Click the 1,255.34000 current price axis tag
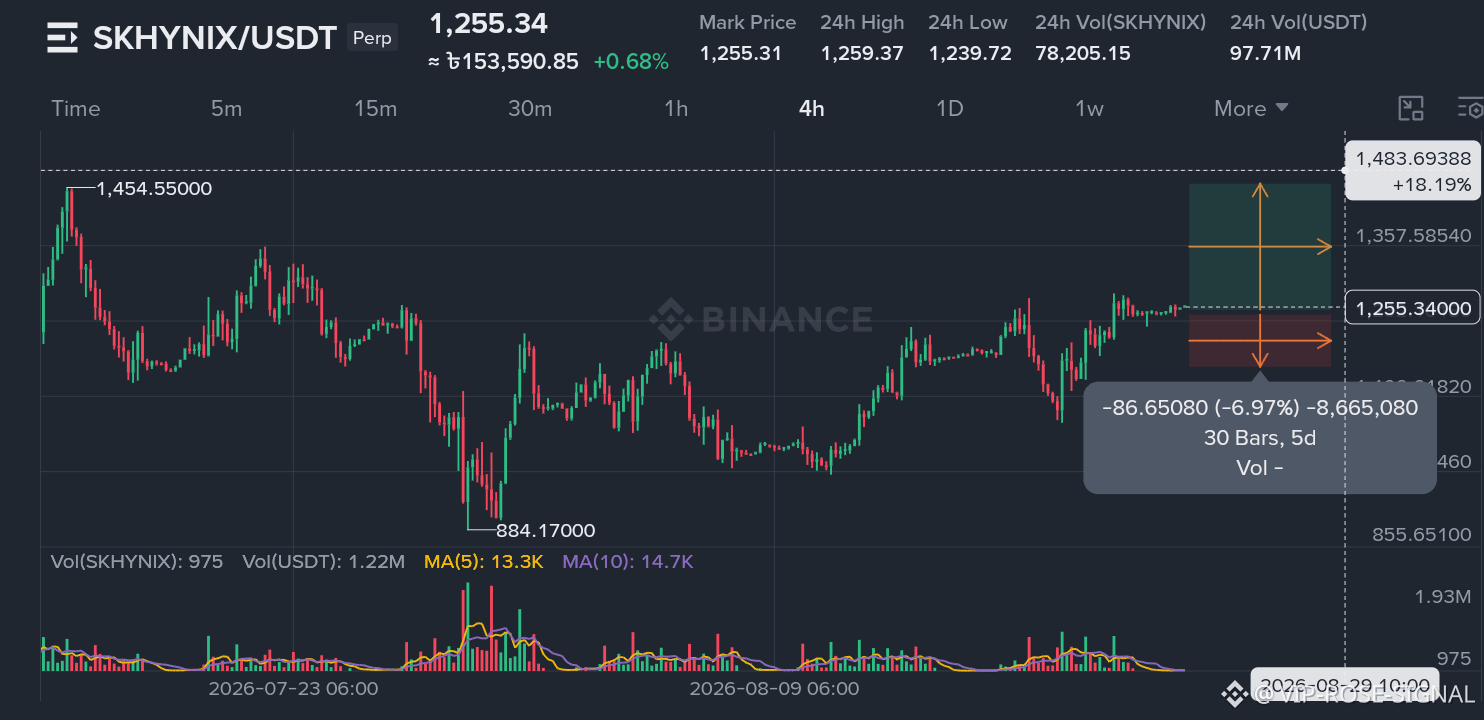The height and width of the screenshot is (720, 1484). pos(1413,308)
